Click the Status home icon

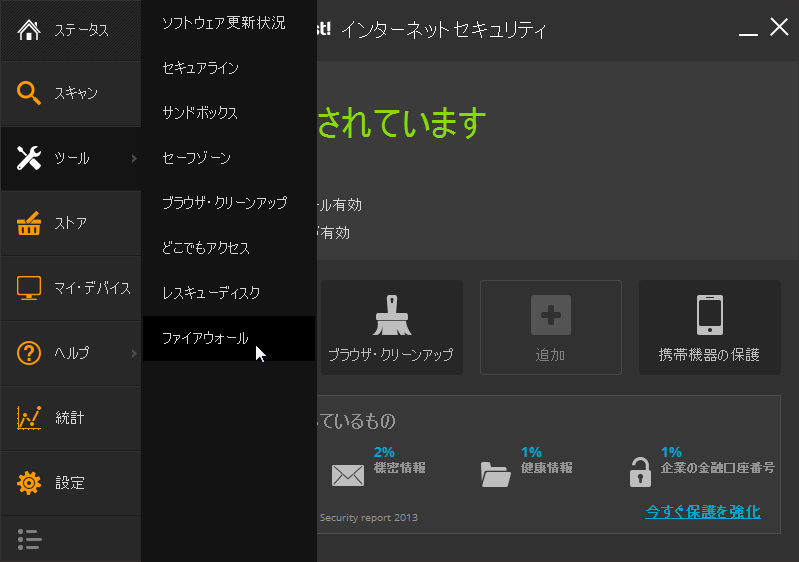(29, 29)
